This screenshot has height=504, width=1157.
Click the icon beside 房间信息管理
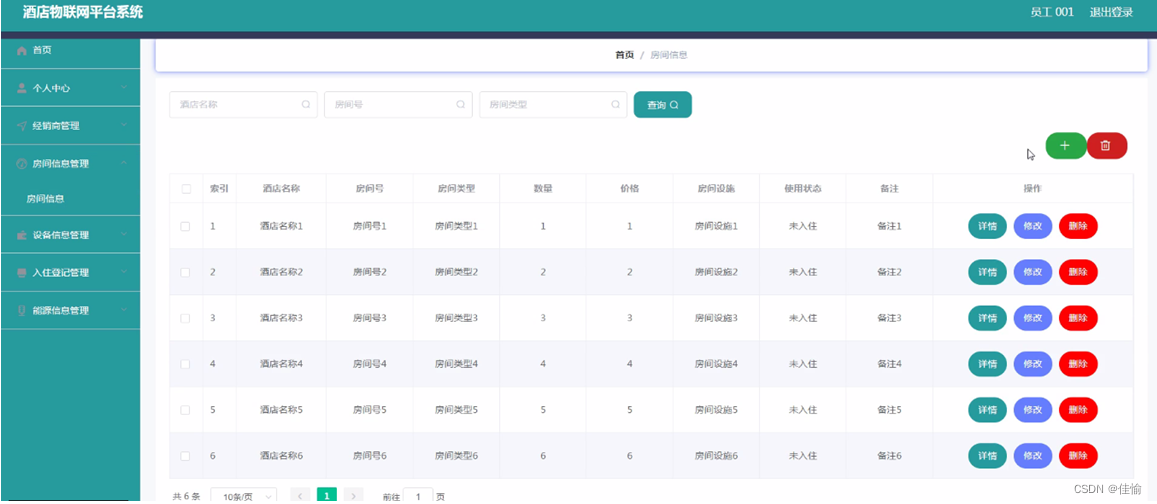pos(21,164)
